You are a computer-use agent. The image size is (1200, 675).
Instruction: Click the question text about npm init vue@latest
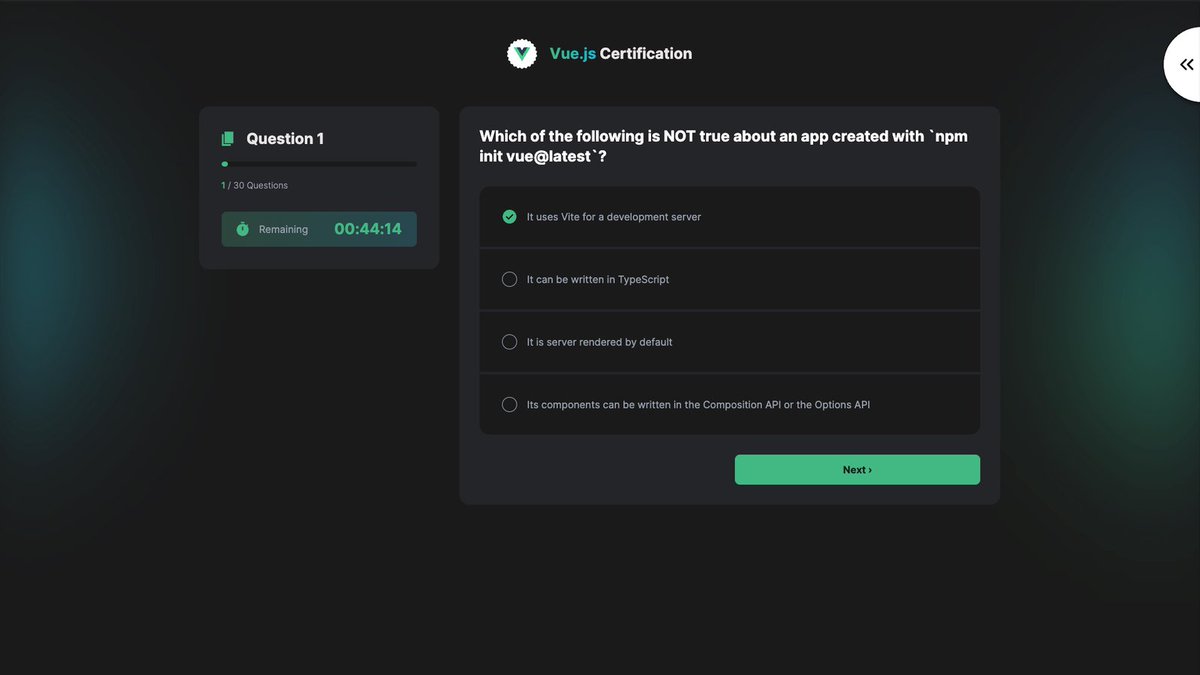point(724,146)
